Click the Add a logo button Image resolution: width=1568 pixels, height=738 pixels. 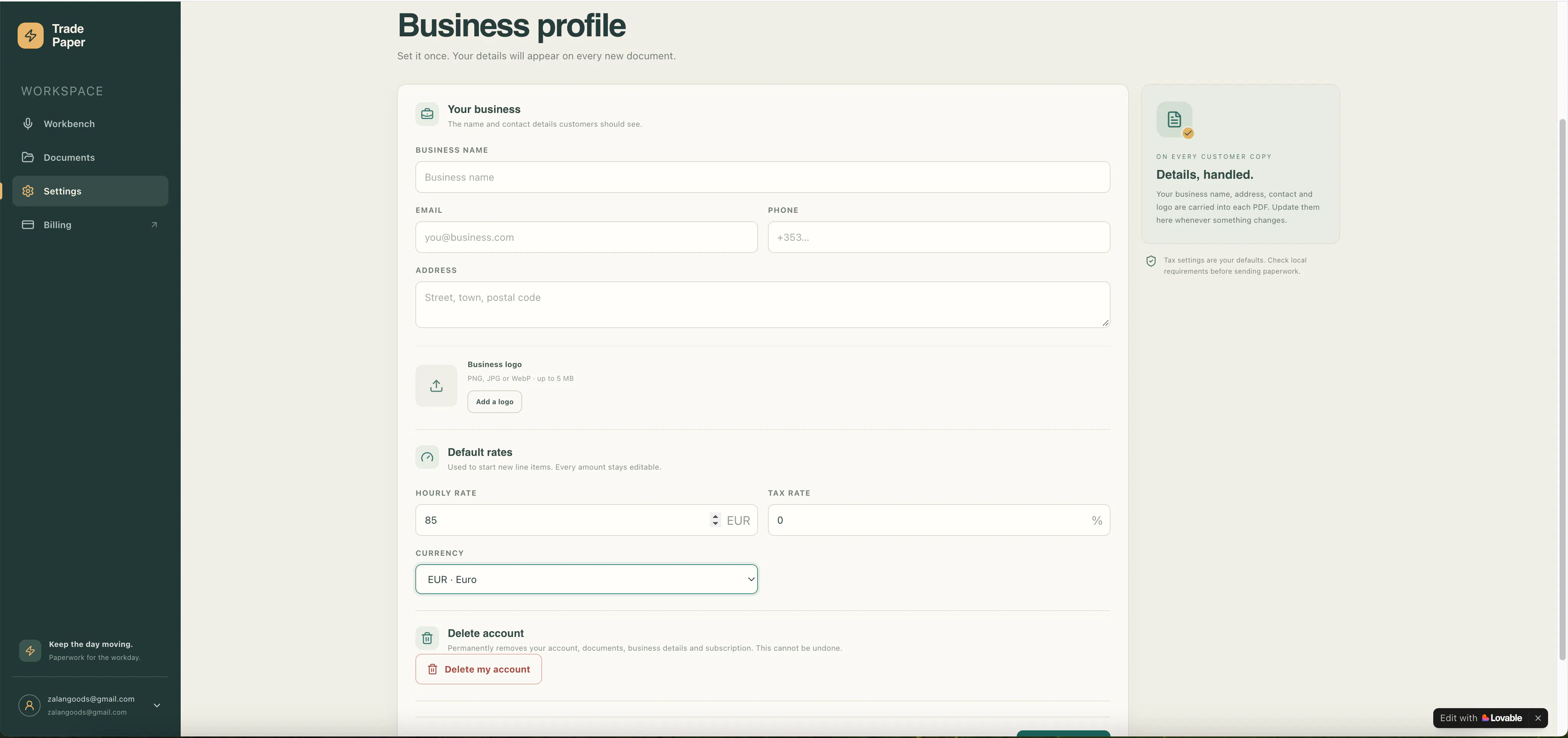coord(494,402)
